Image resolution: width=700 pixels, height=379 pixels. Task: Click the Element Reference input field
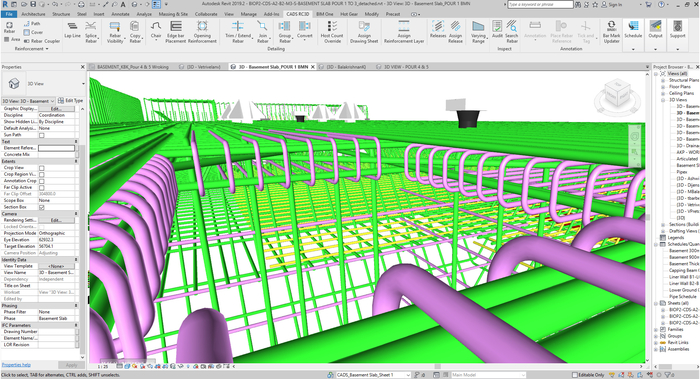[x=56, y=148]
